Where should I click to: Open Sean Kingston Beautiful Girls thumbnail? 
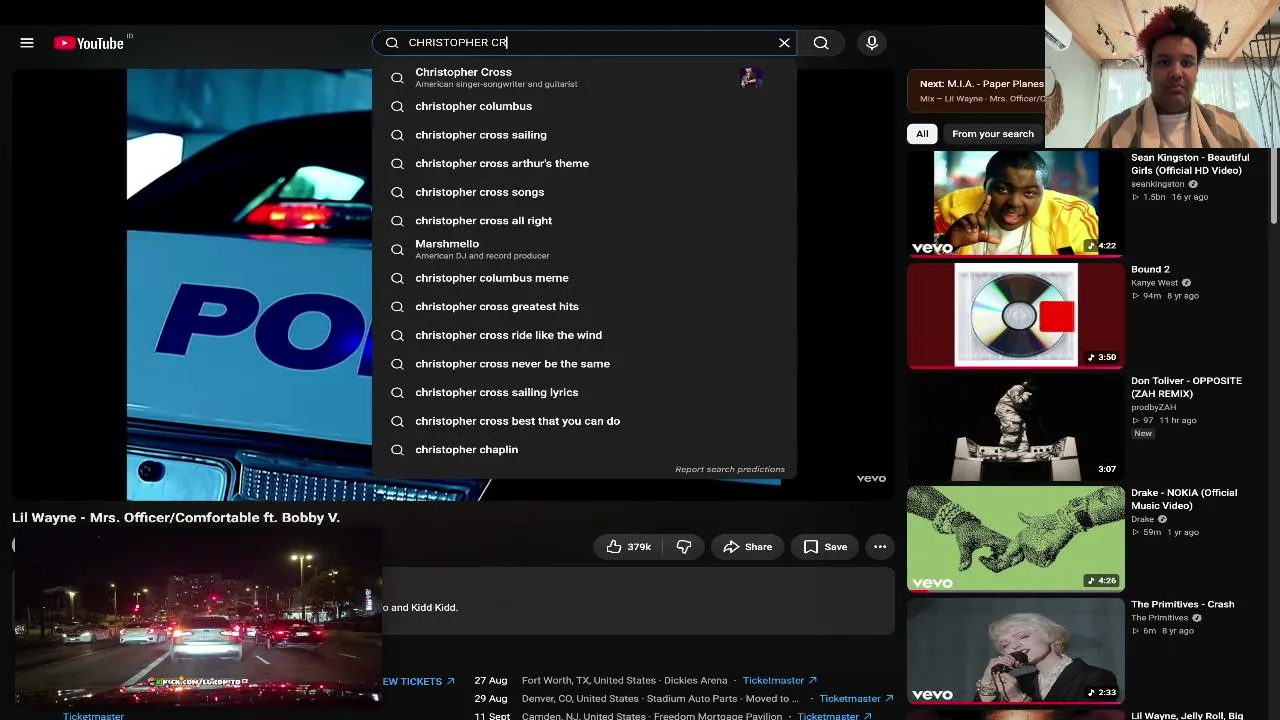coord(1015,204)
